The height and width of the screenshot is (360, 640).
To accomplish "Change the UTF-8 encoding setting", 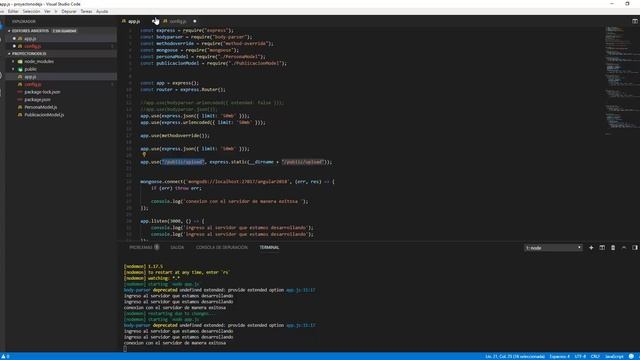I will point(580,356).
